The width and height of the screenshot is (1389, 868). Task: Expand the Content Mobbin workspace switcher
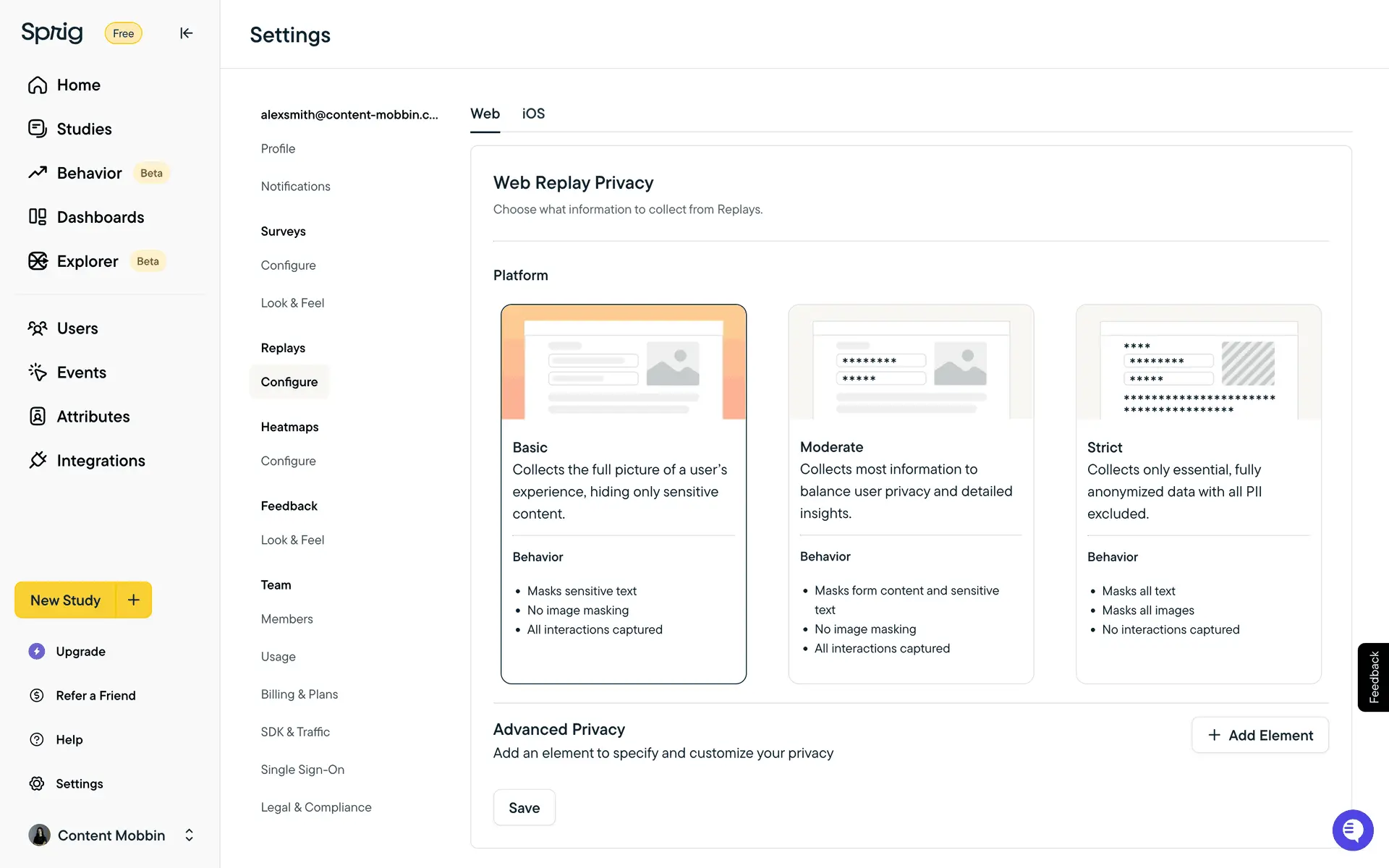[189, 835]
